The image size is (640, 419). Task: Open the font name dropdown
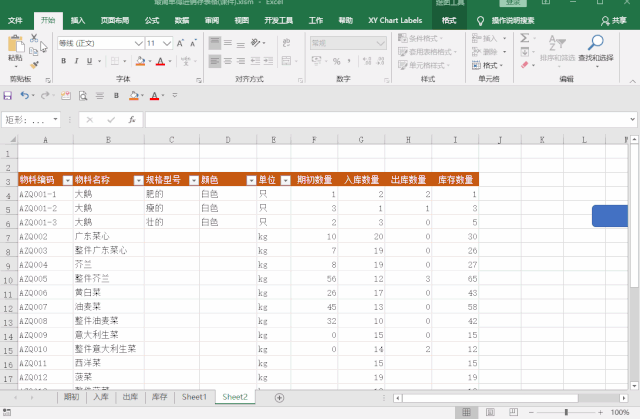coord(139,43)
